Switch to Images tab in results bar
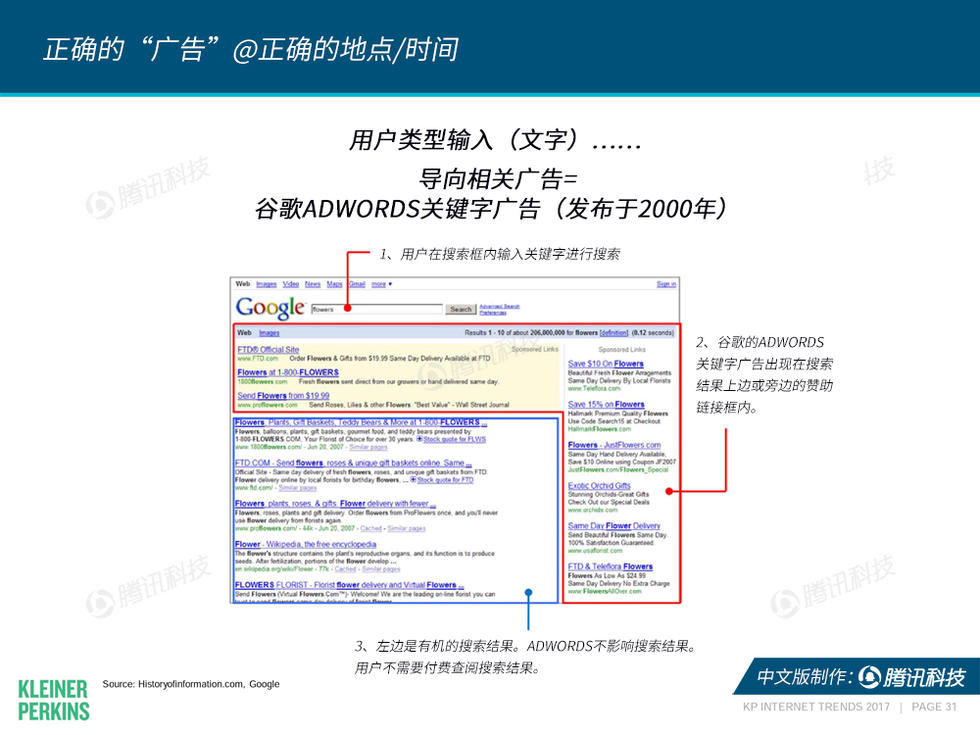 [269, 333]
